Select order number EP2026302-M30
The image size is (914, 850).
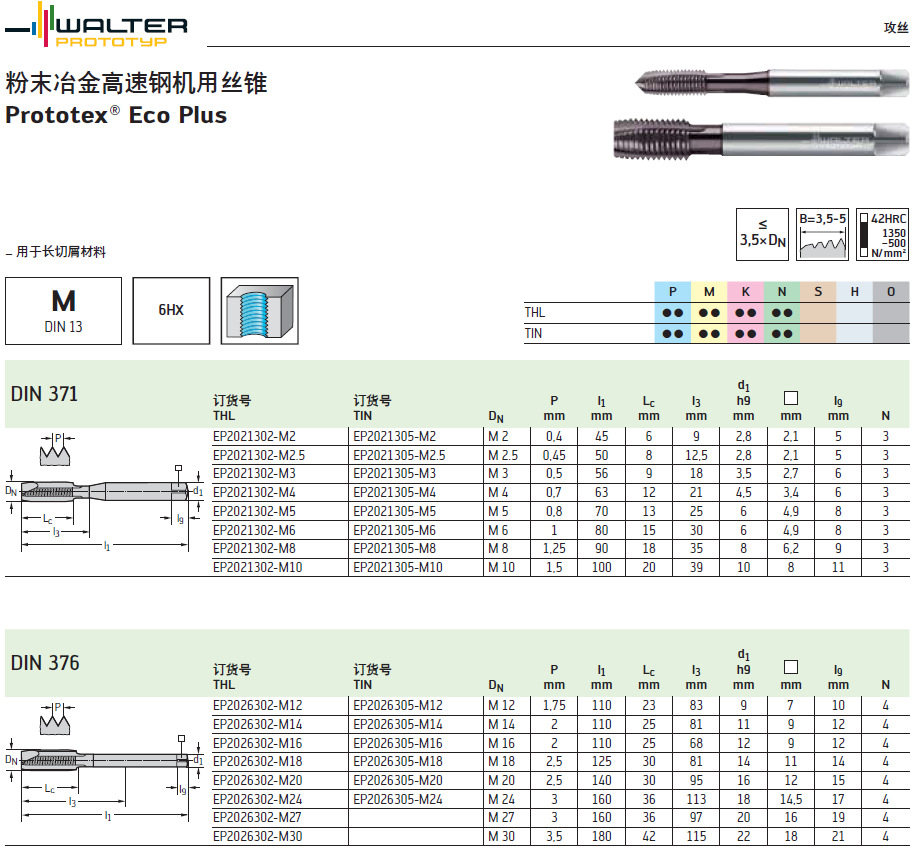click(x=258, y=837)
